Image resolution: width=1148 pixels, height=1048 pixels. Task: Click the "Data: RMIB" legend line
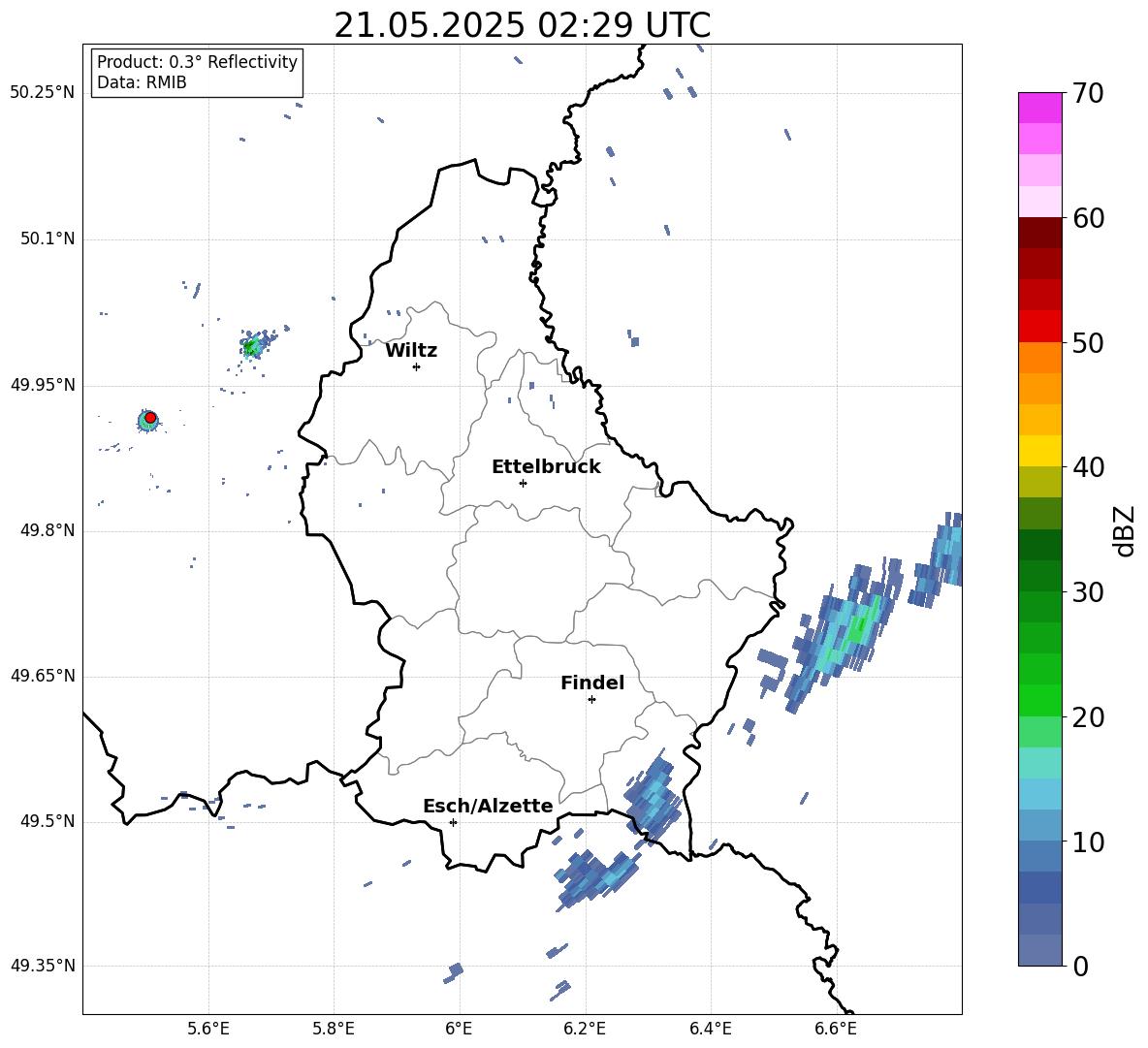[x=142, y=82]
